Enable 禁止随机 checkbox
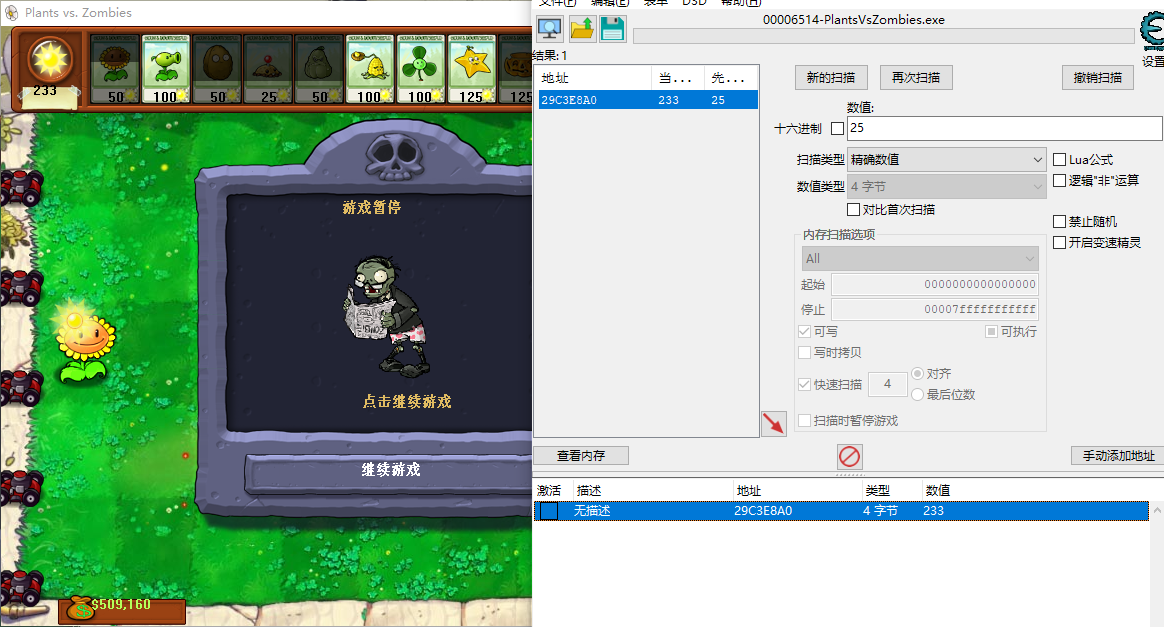The width and height of the screenshot is (1164, 627). click(1059, 221)
